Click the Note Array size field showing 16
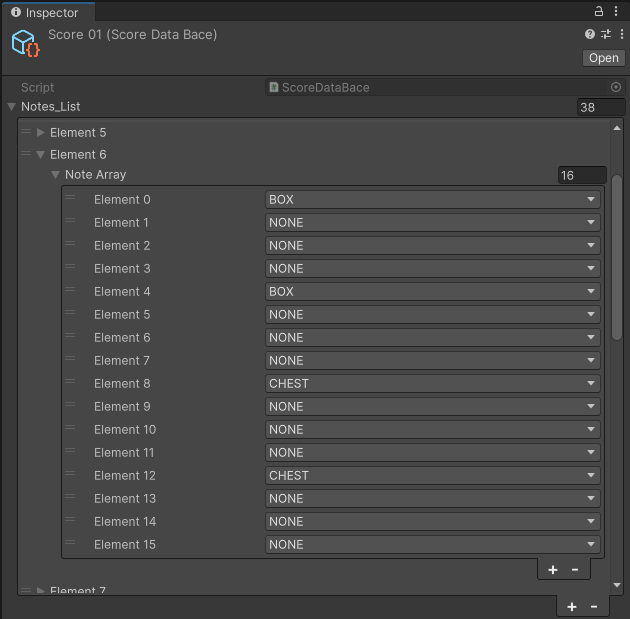 (x=581, y=176)
